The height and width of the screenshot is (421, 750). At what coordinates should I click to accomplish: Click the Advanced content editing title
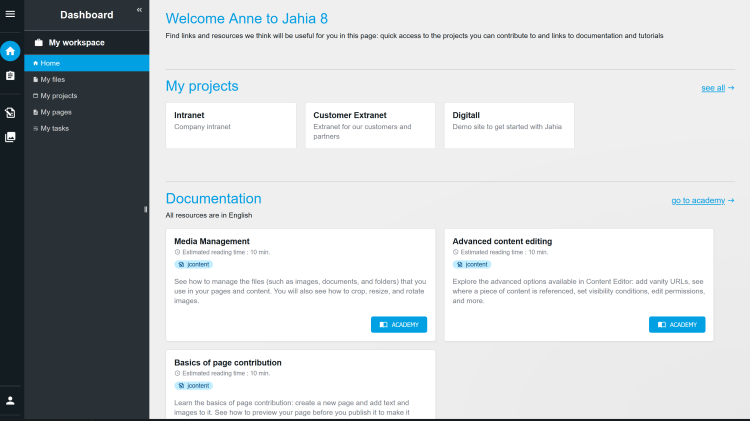coord(502,242)
